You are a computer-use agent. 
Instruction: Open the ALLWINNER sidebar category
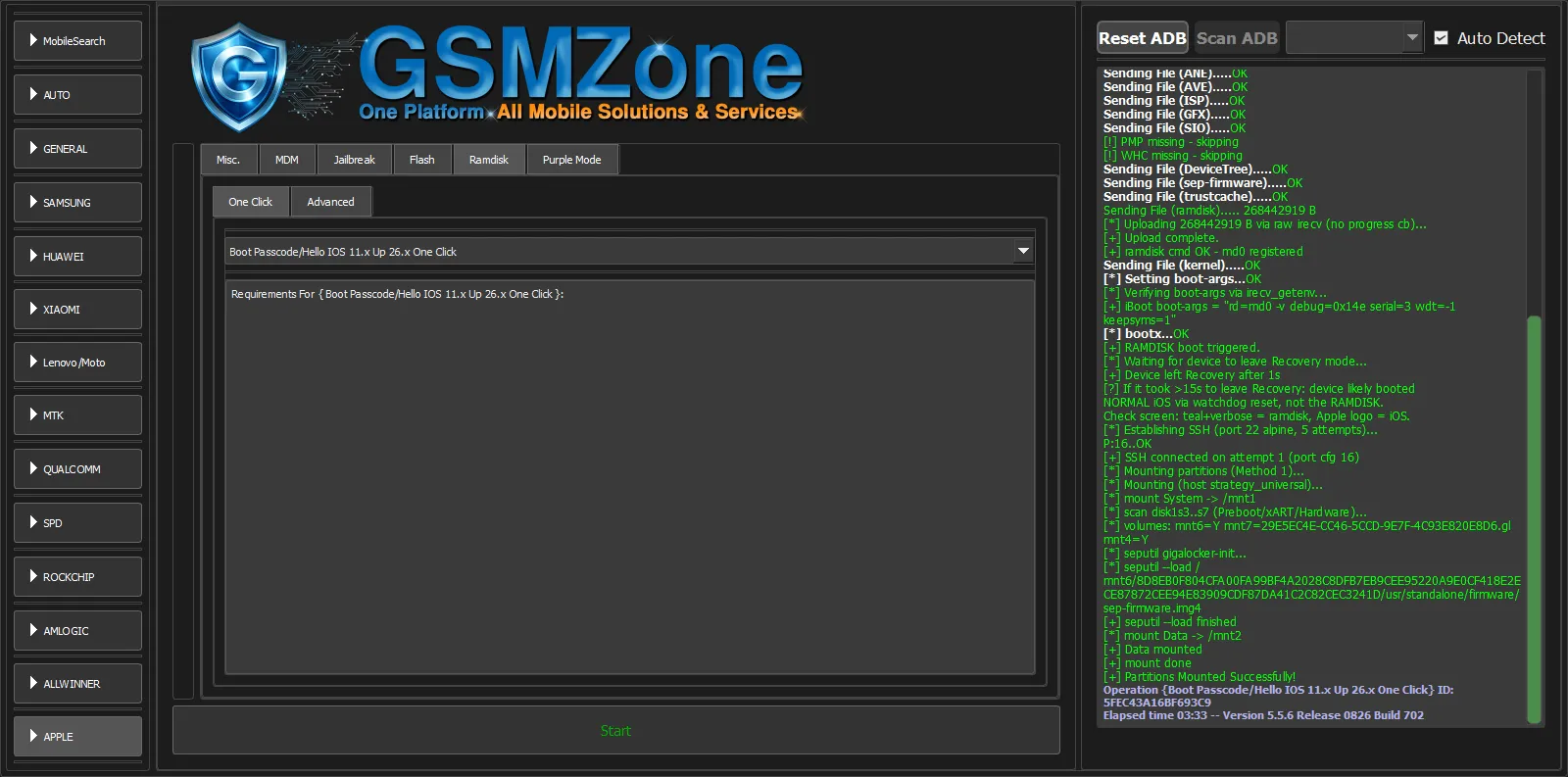click(77, 684)
